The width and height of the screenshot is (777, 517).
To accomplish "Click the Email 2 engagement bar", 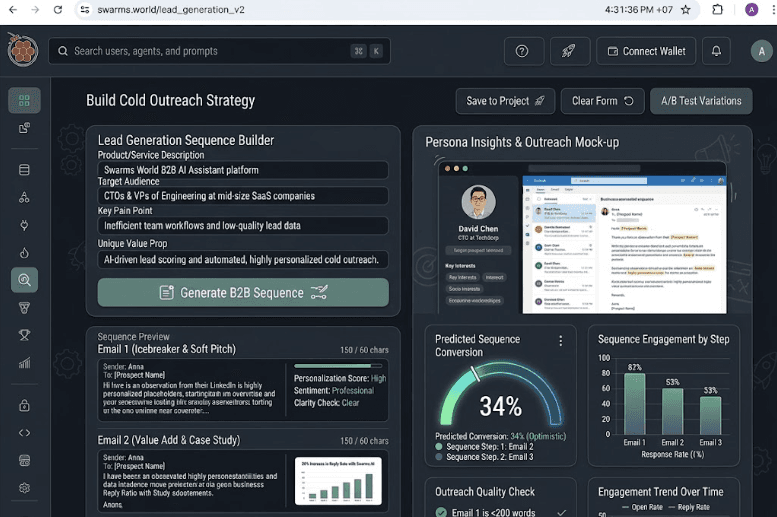I will [x=672, y=411].
